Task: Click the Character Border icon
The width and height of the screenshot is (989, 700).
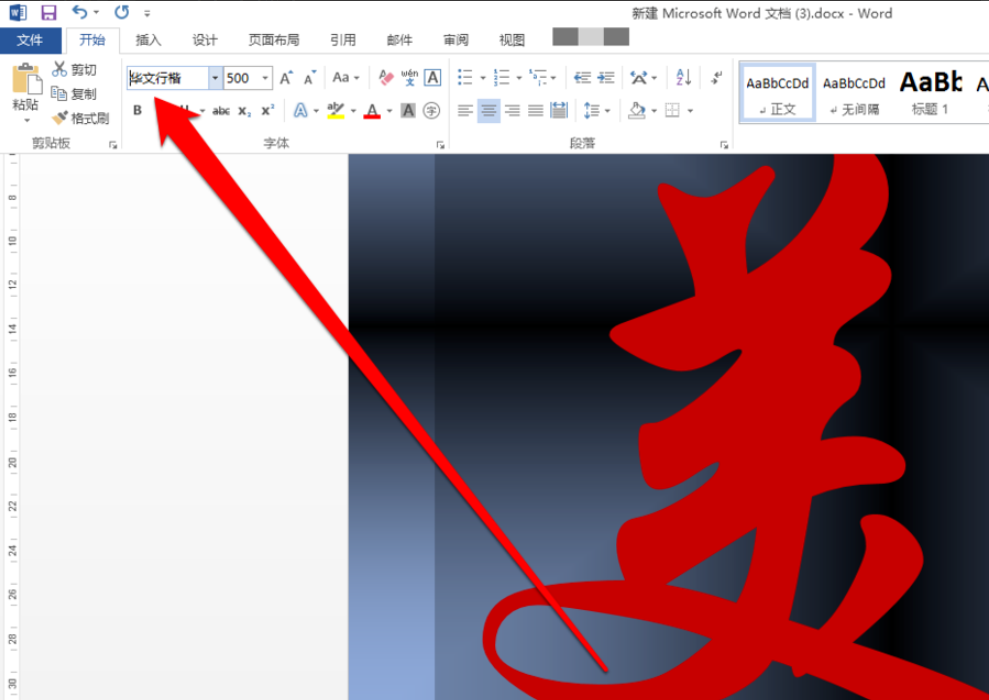Action: (x=433, y=78)
